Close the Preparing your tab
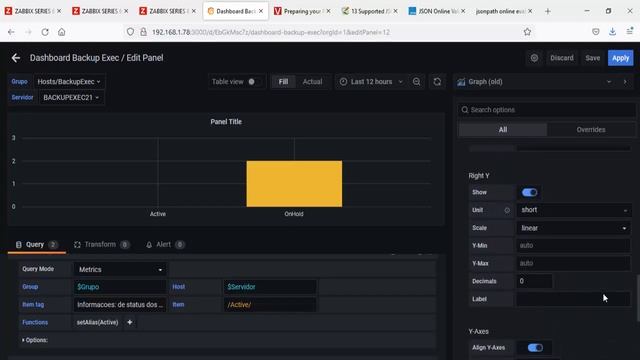This screenshot has height=360, width=640. (329, 11)
